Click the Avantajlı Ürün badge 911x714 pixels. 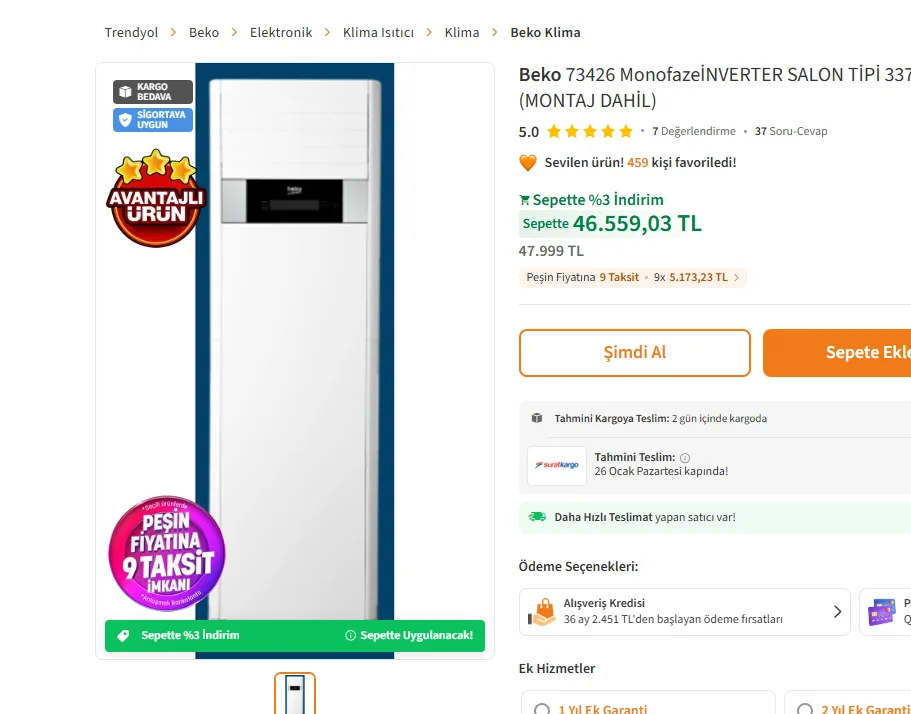pos(154,198)
